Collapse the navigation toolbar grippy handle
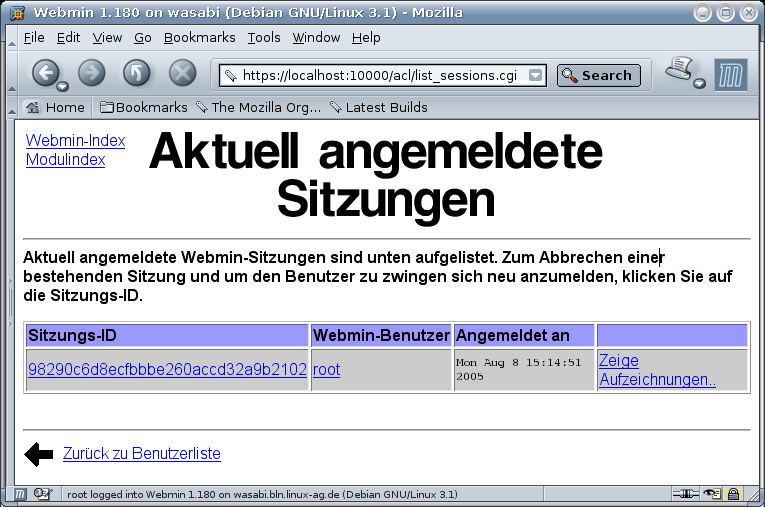 (12, 73)
